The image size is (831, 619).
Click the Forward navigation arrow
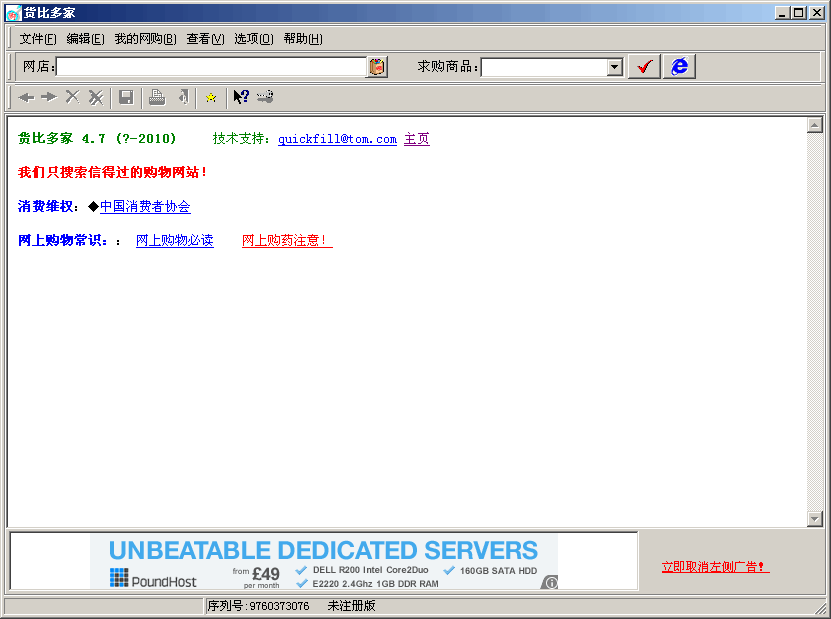[48, 97]
